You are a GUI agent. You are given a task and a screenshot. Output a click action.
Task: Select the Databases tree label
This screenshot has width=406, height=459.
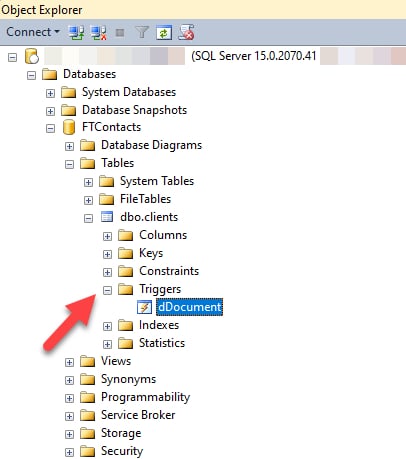pyautogui.click(x=89, y=74)
